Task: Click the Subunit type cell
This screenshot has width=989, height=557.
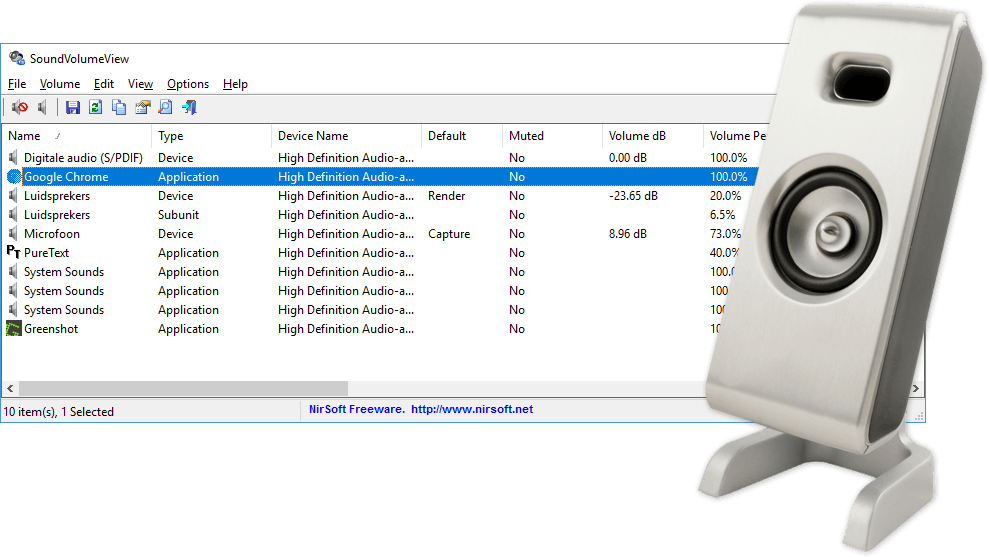Action: coord(178,214)
